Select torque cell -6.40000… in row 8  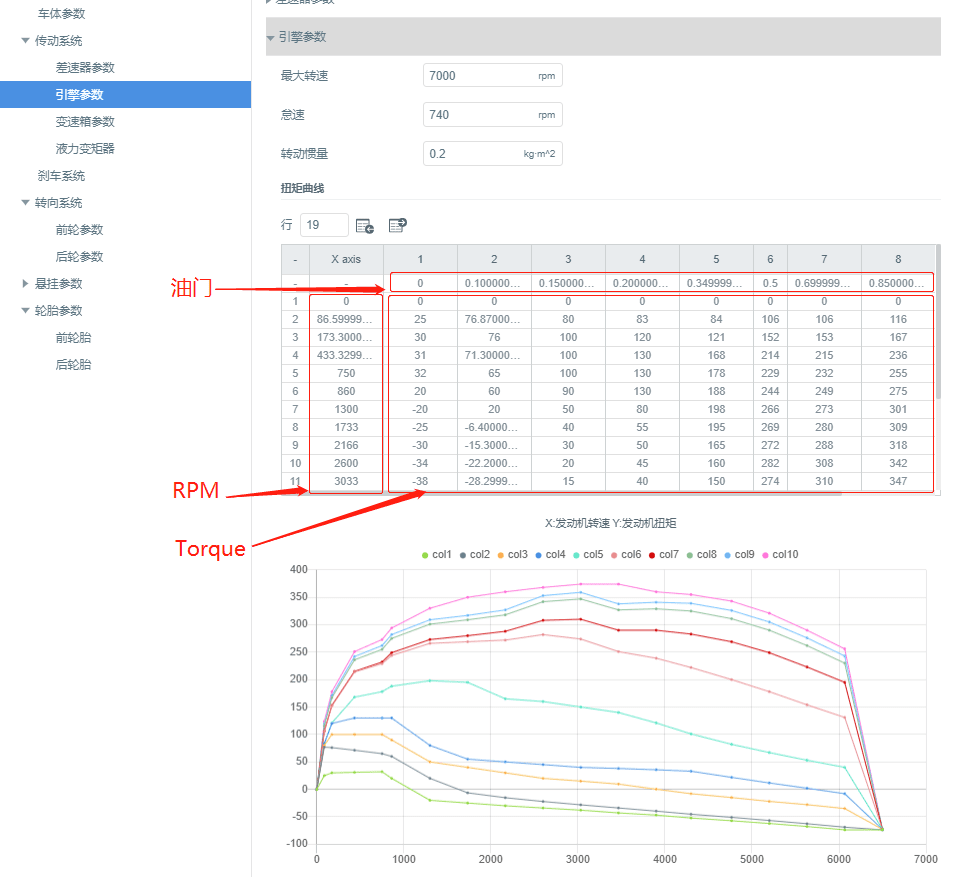494,427
